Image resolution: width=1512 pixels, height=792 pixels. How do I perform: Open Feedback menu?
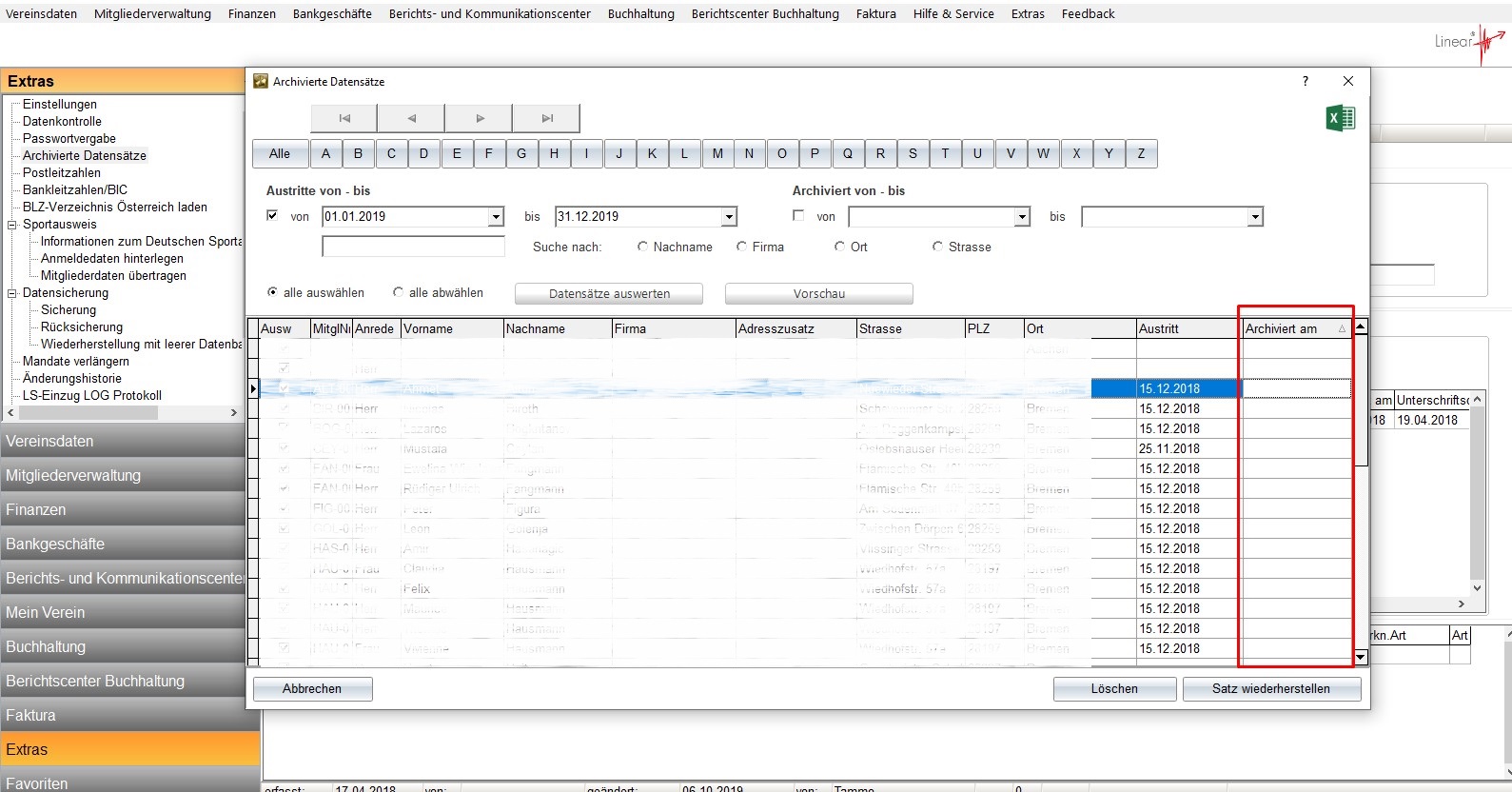tap(1088, 13)
